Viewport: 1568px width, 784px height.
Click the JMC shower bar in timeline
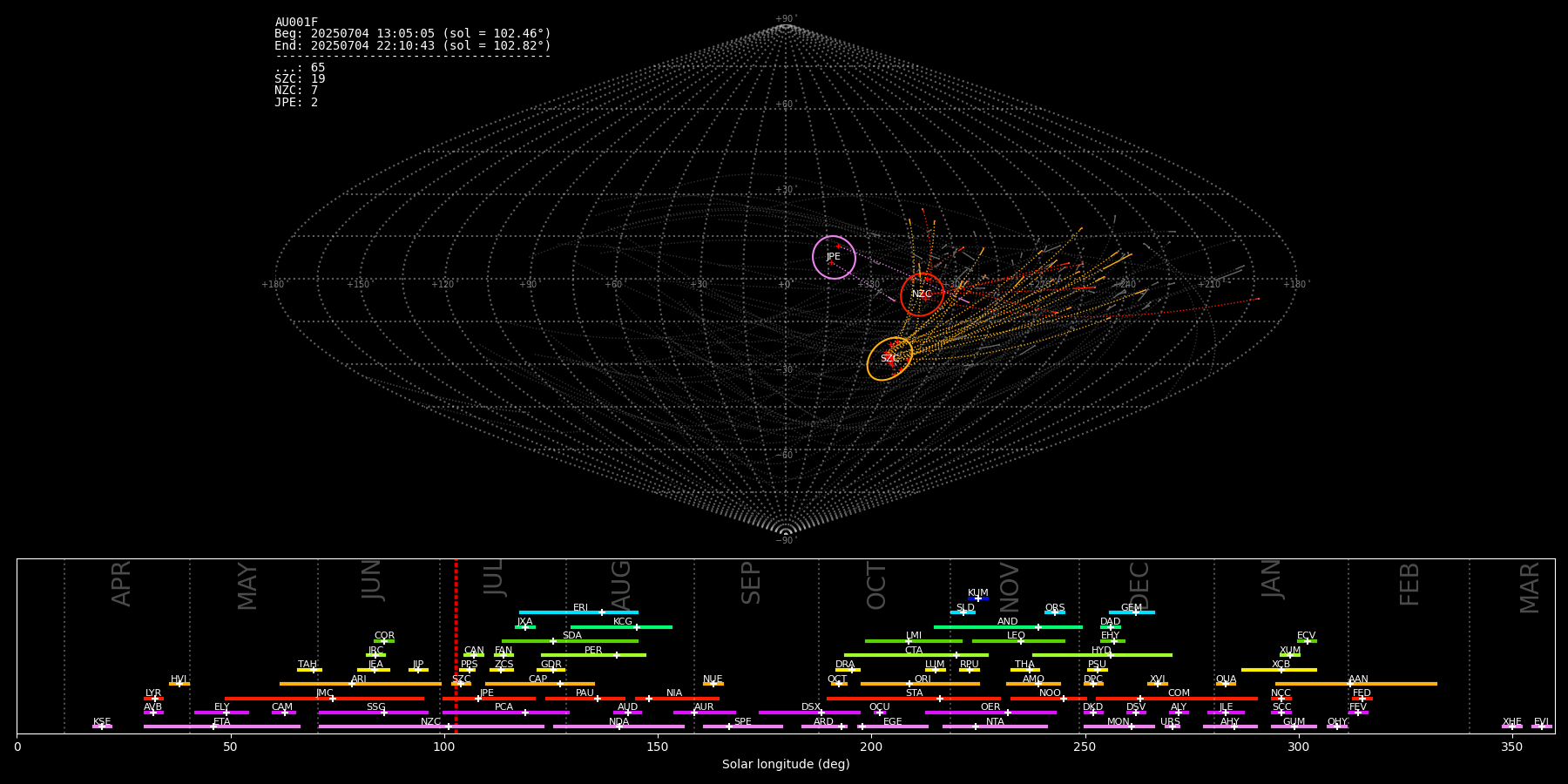tap(325, 698)
